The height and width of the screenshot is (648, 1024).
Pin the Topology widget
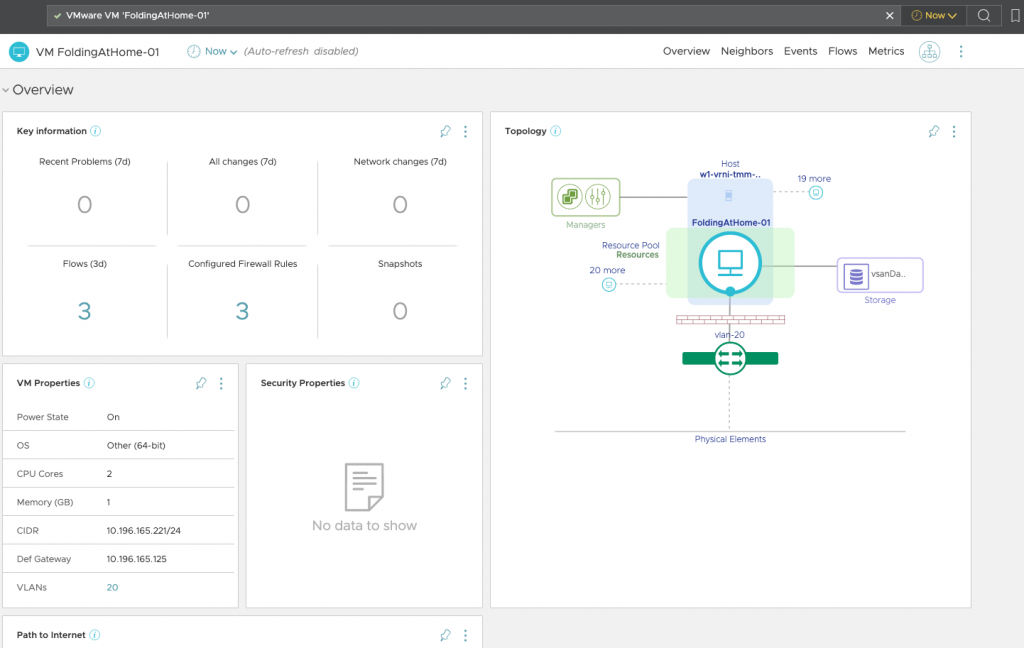click(933, 131)
